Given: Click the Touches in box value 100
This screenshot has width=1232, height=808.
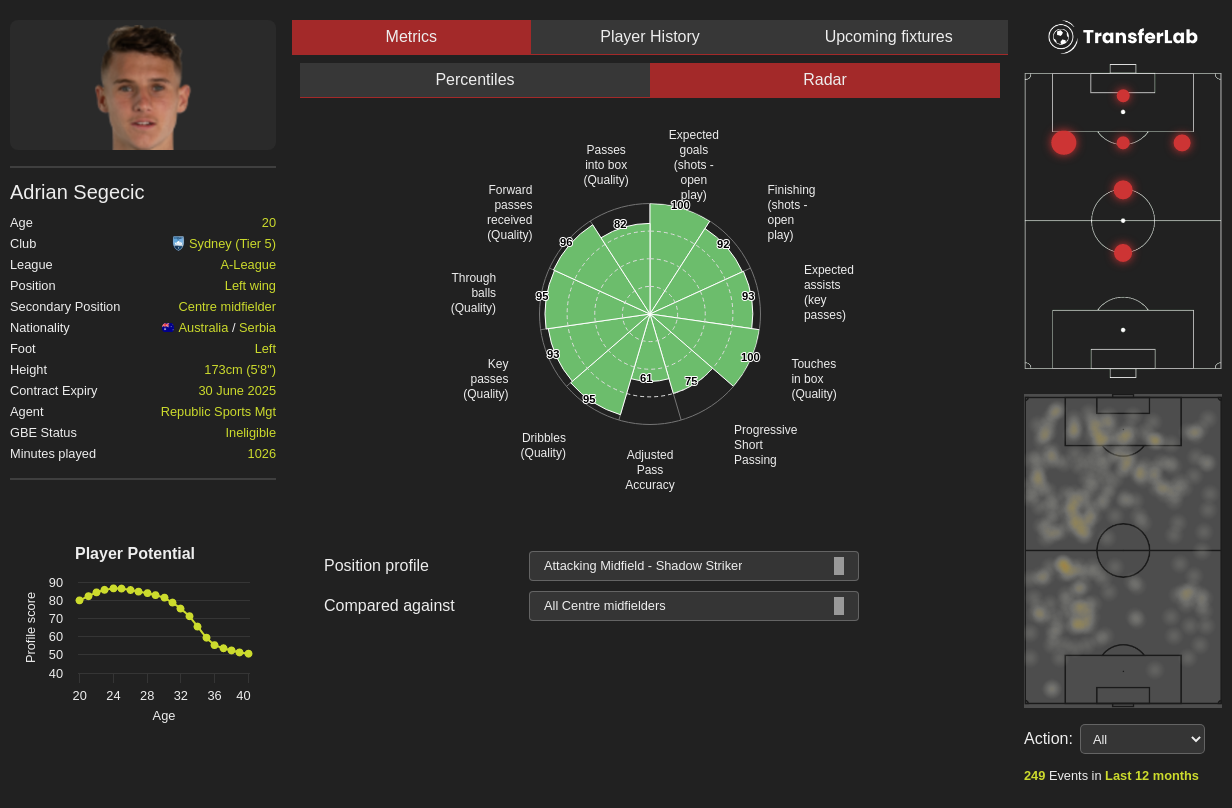Looking at the screenshot, I should click(x=750, y=357).
